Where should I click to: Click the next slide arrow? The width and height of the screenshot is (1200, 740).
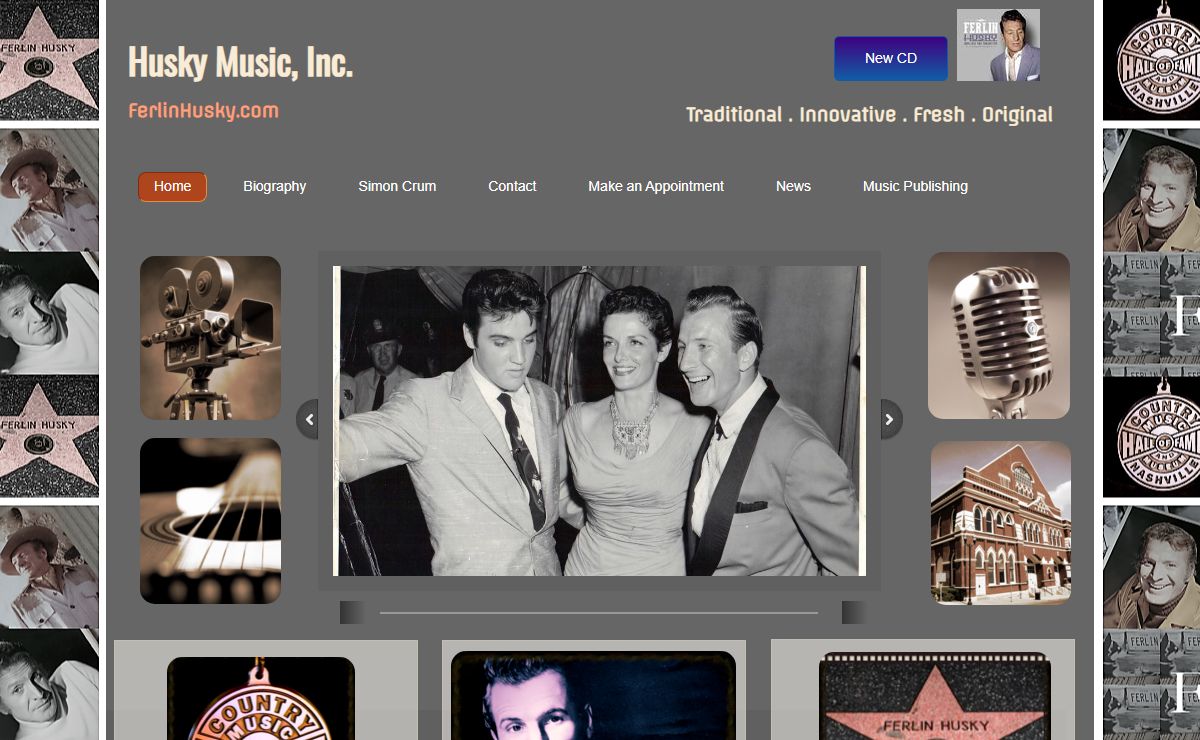pyautogui.click(x=891, y=419)
